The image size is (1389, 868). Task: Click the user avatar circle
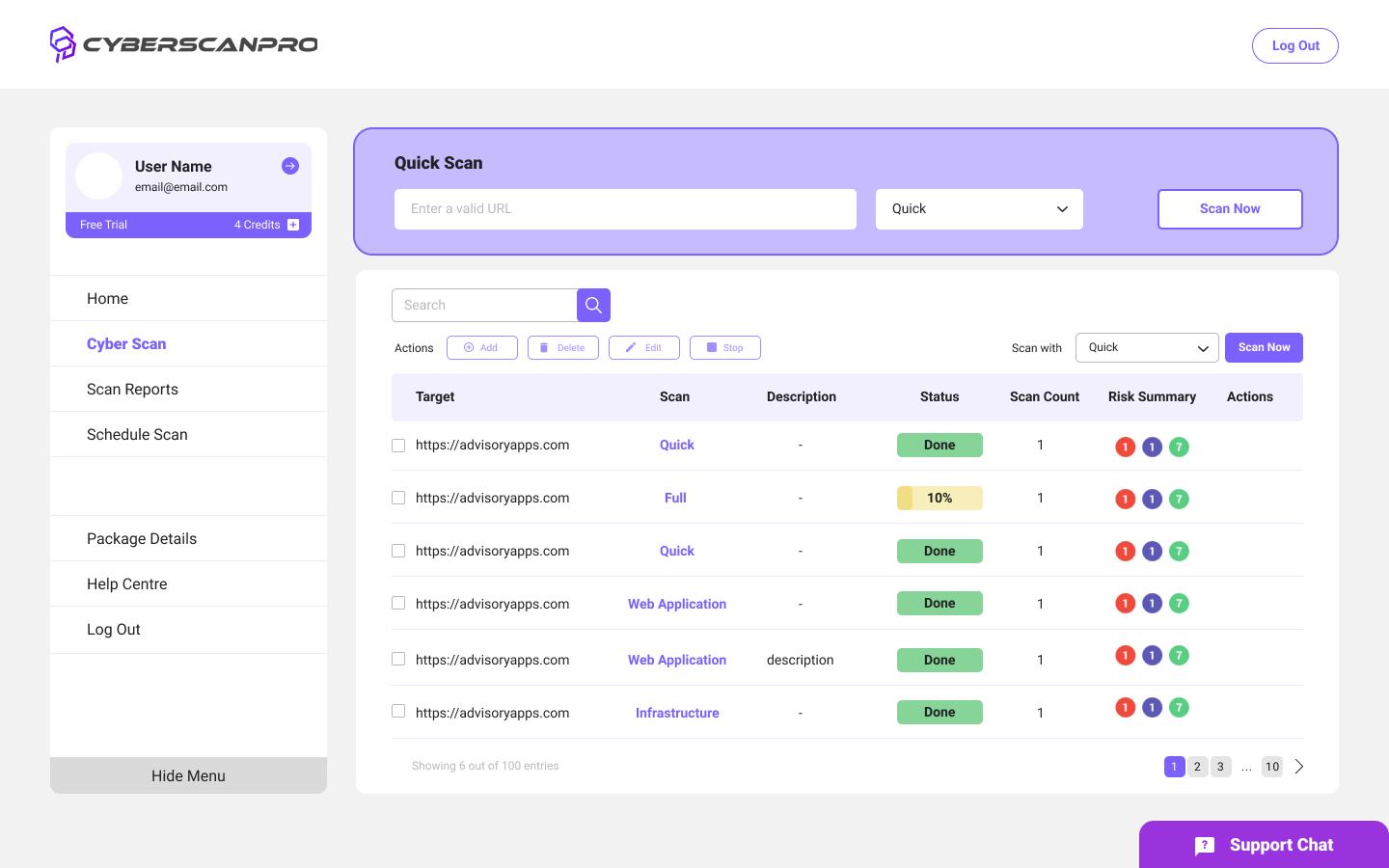tap(98, 176)
